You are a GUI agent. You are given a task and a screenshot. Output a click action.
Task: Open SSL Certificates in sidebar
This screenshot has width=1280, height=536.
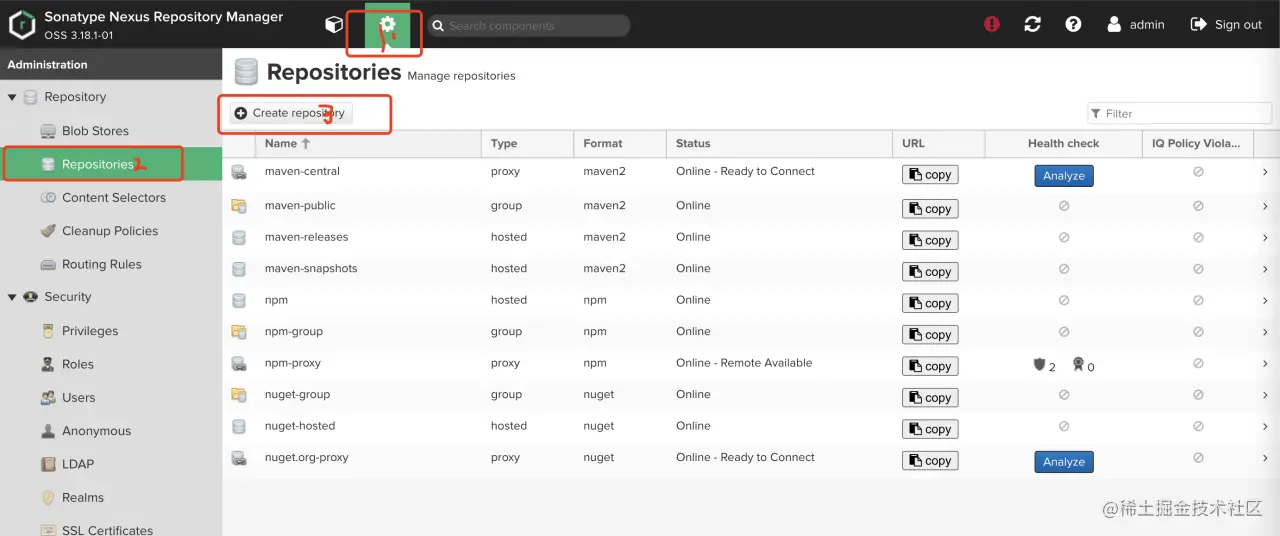pos(107,530)
